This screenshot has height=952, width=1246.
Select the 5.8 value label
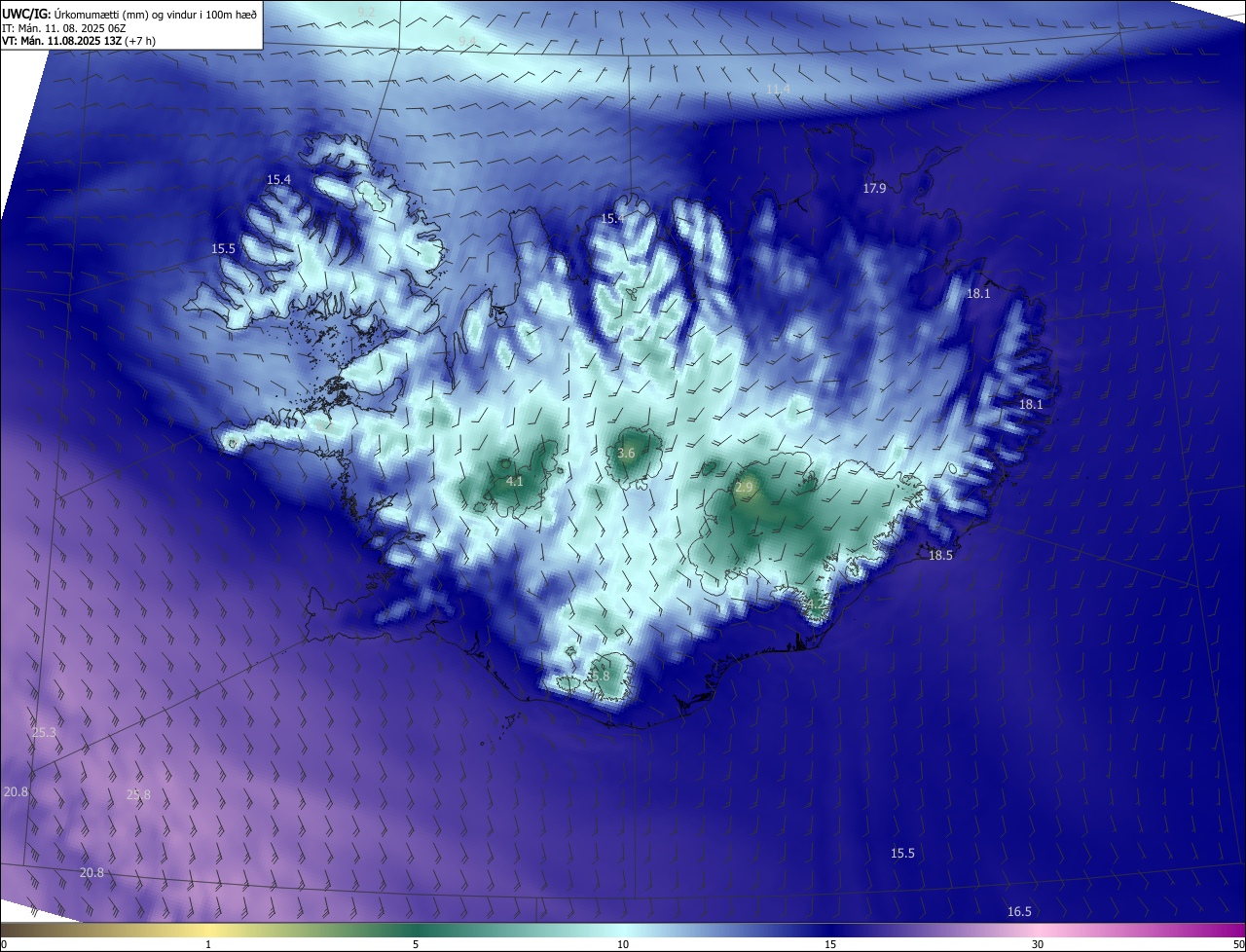pyautogui.click(x=600, y=676)
